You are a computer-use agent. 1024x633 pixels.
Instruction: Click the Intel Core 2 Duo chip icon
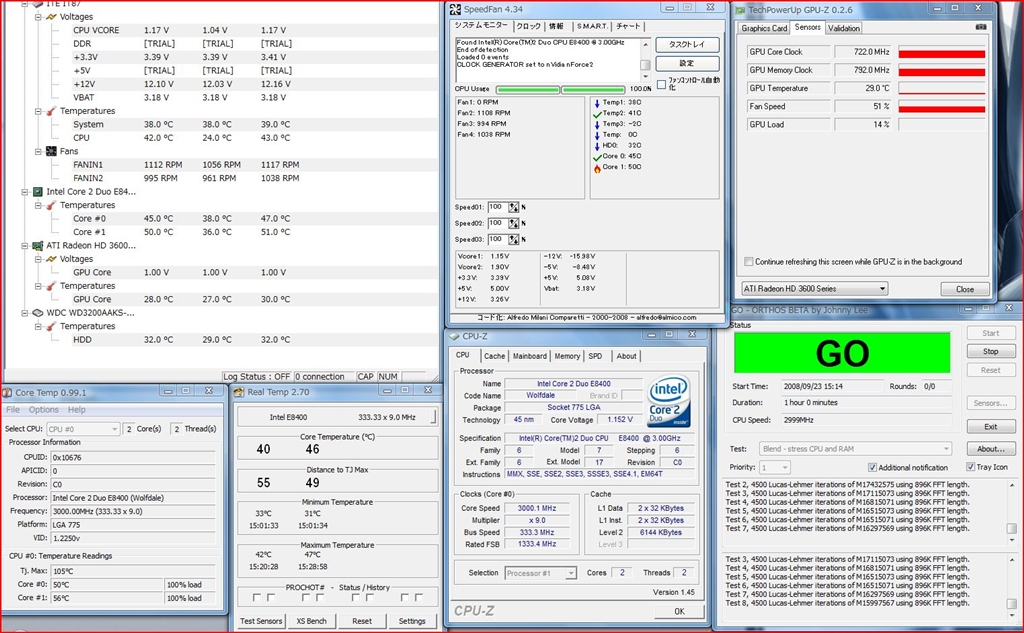coord(38,192)
